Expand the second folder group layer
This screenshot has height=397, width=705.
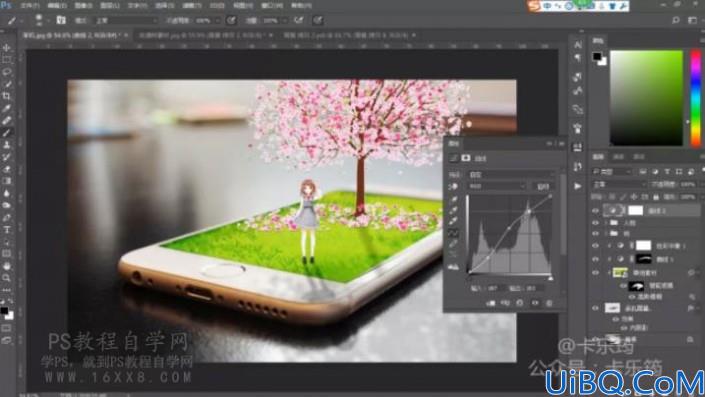coord(606,234)
